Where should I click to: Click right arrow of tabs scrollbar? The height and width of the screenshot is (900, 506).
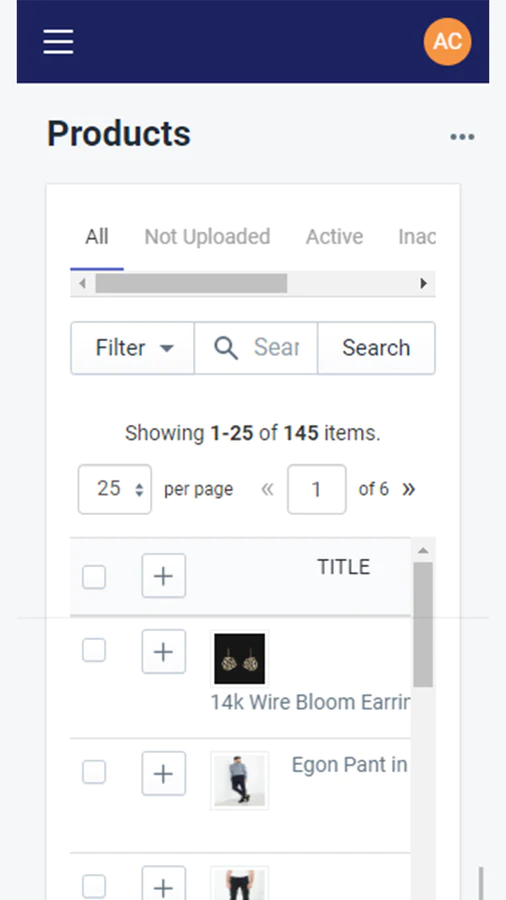point(423,283)
